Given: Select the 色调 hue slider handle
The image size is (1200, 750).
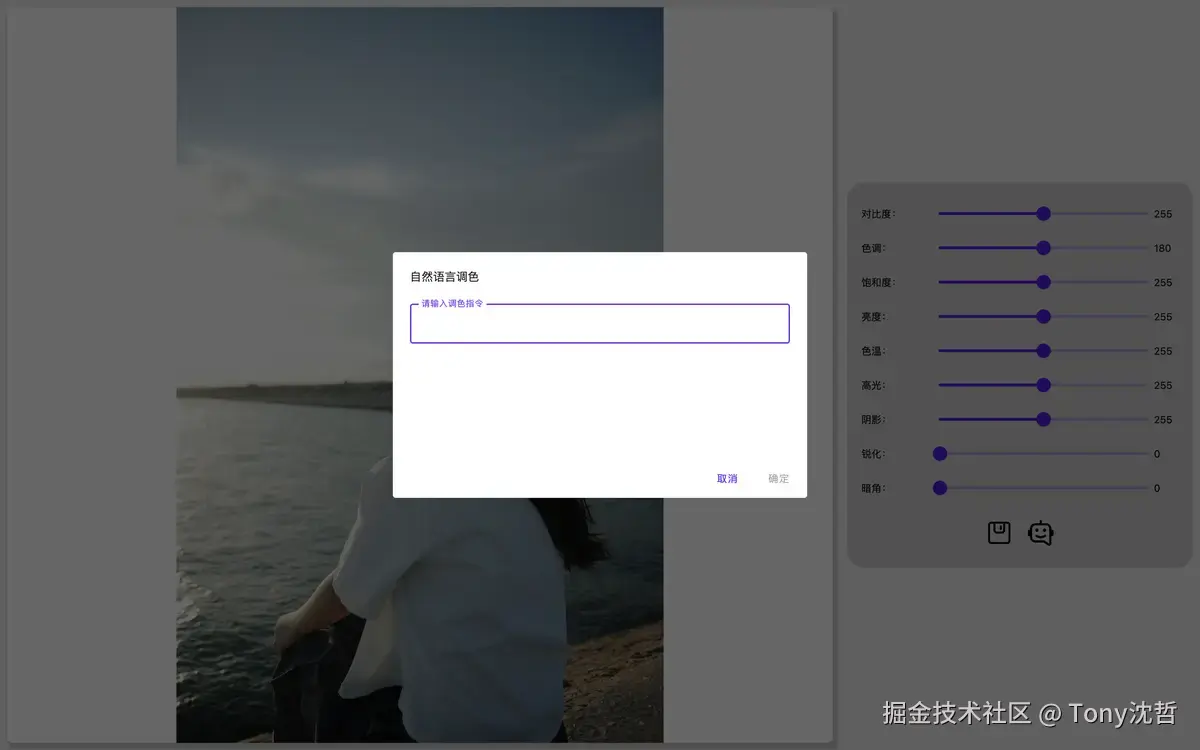Looking at the screenshot, I should pyautogui.click(x=1043, y=248).
